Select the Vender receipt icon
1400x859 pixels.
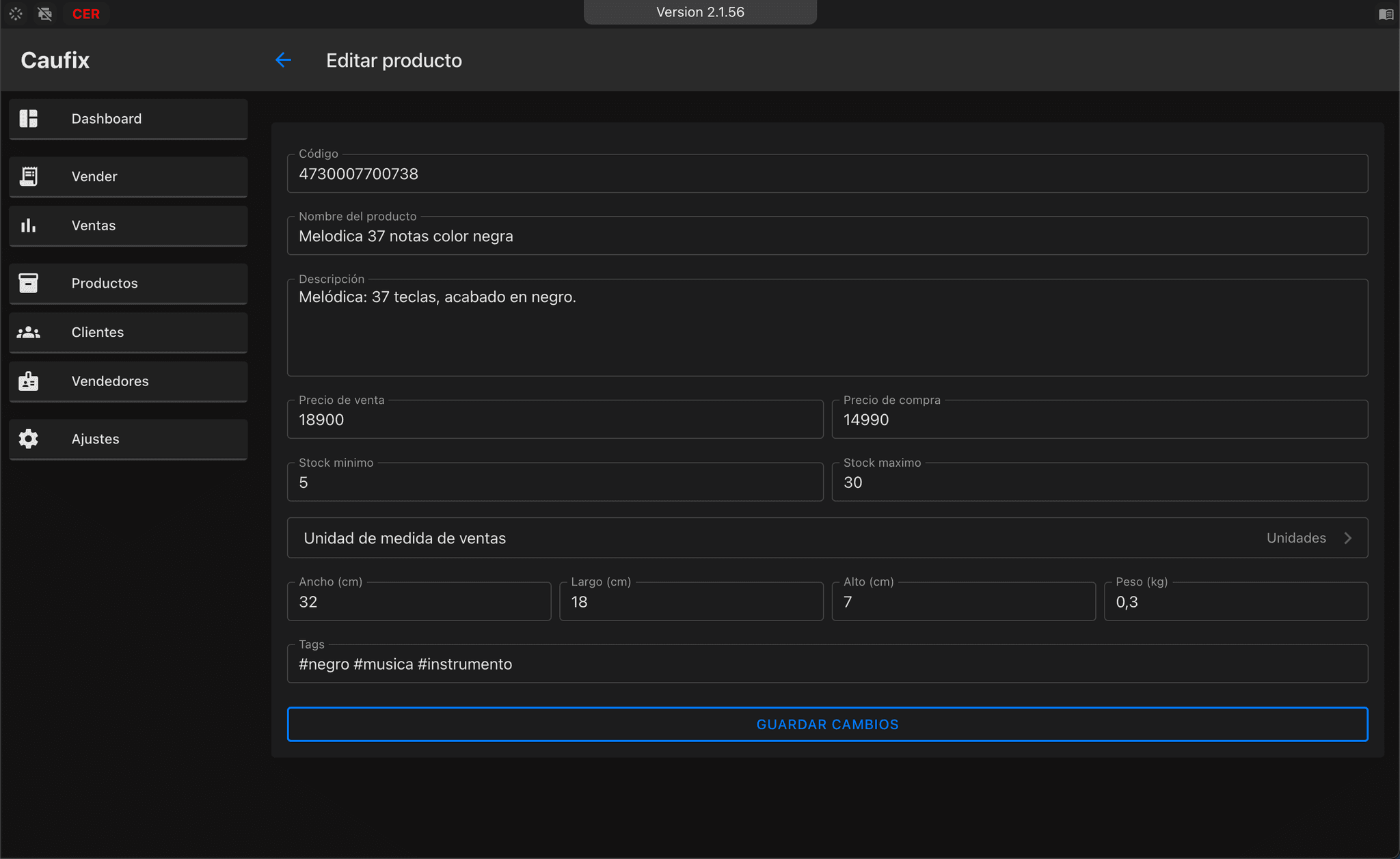[x=28, y=176]
